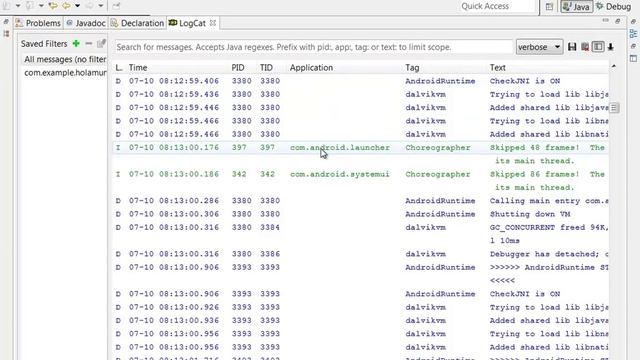Open the forward navigation history dropdown
This screenshot has height=360, width=640.
[100, 6]
